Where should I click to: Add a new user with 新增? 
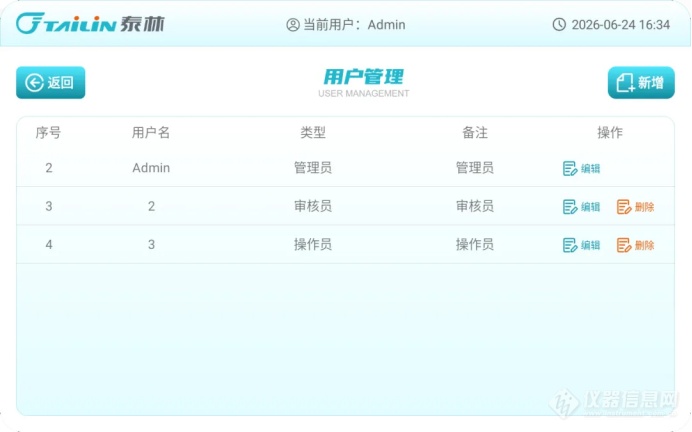click(x=641, y=83)
